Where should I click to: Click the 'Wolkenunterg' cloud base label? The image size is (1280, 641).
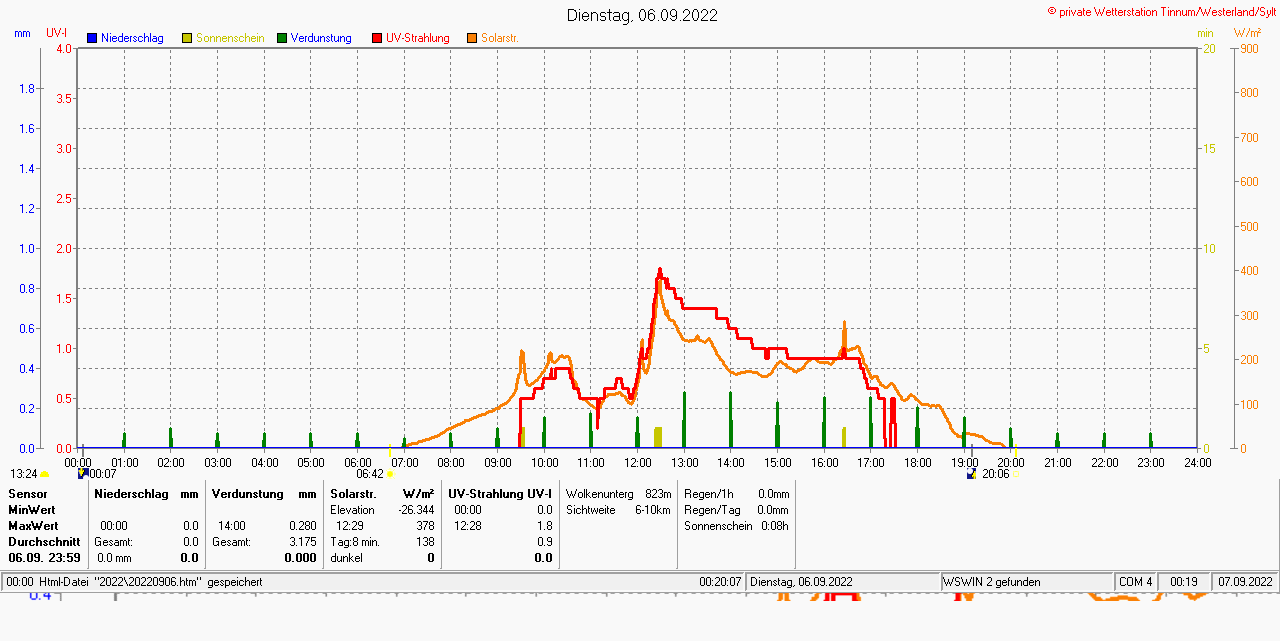[600, 494]
